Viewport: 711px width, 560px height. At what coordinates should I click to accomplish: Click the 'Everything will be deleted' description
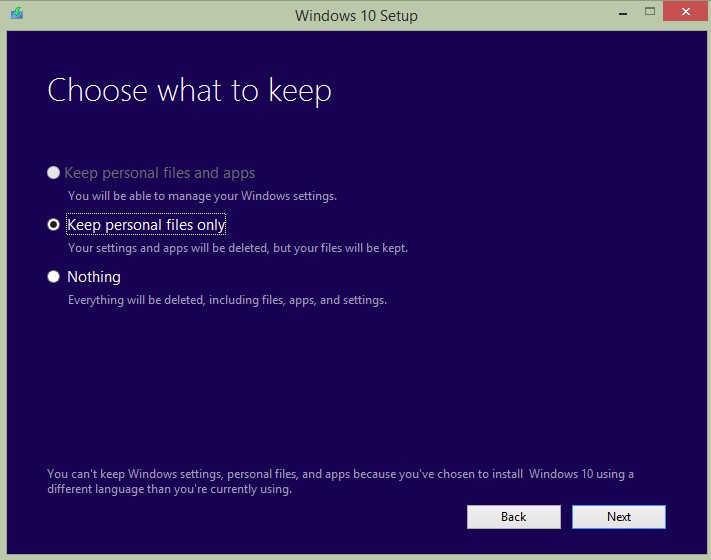(227, 300)
